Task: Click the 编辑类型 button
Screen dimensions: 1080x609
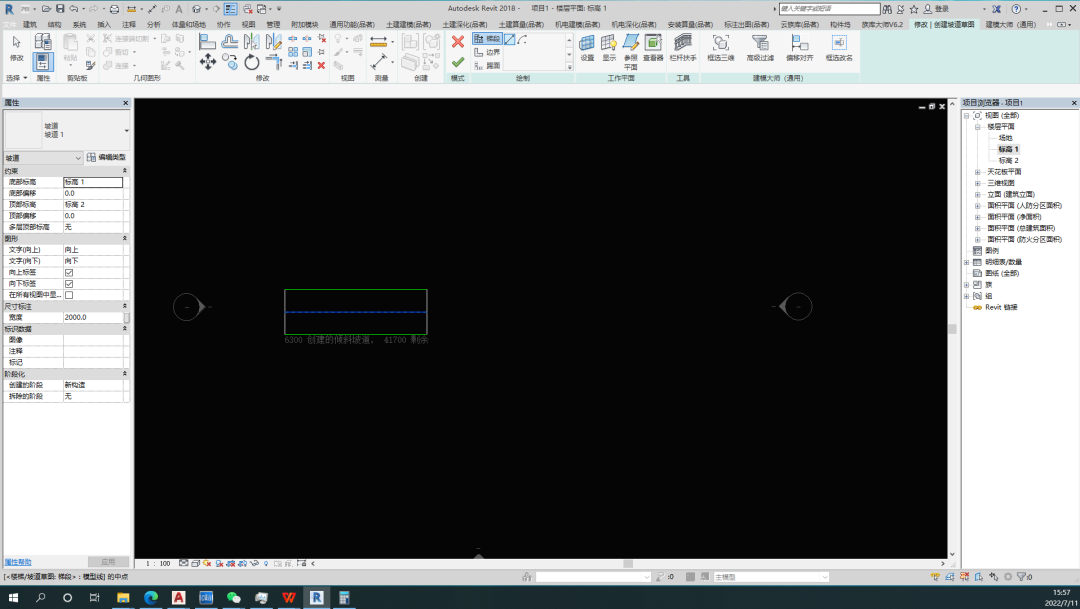Action: (x=107, y=158)
